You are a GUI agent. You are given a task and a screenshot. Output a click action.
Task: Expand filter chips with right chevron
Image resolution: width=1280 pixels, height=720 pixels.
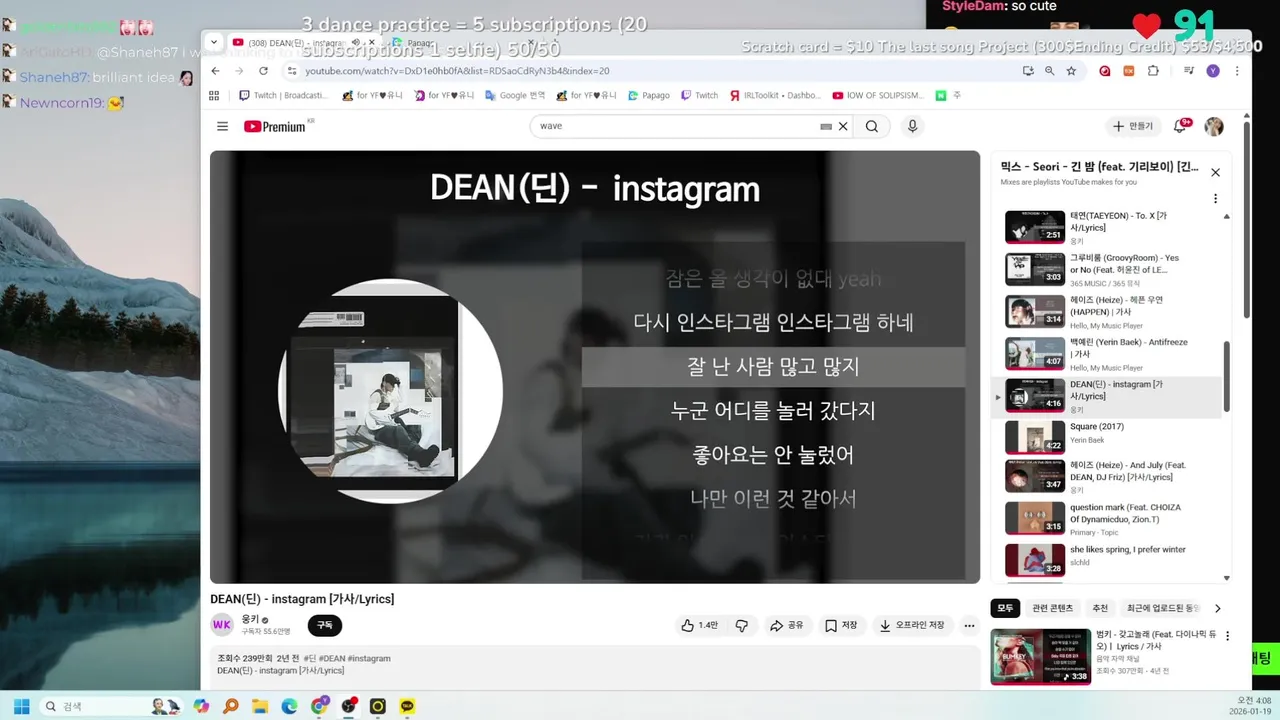(x=1217, y=608)
